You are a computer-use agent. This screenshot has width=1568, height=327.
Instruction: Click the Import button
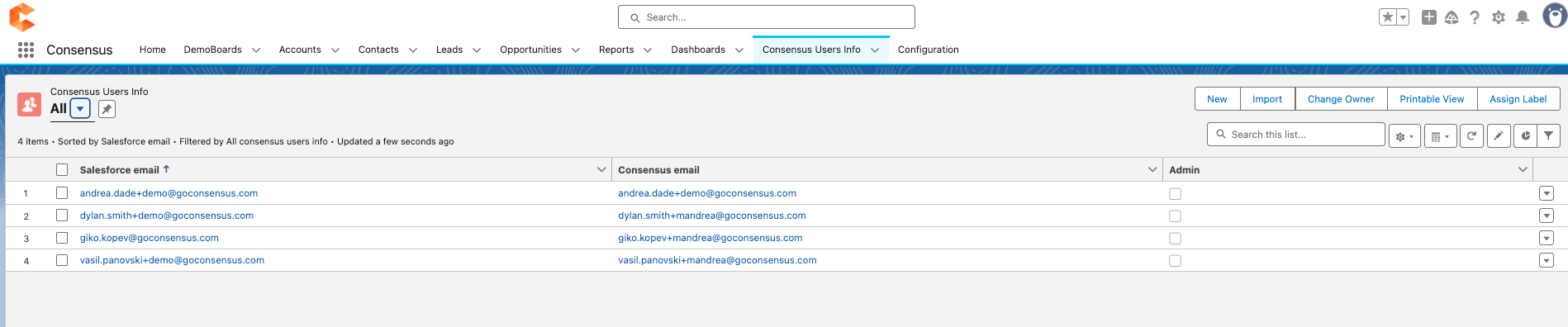[x=1267, y=99]
